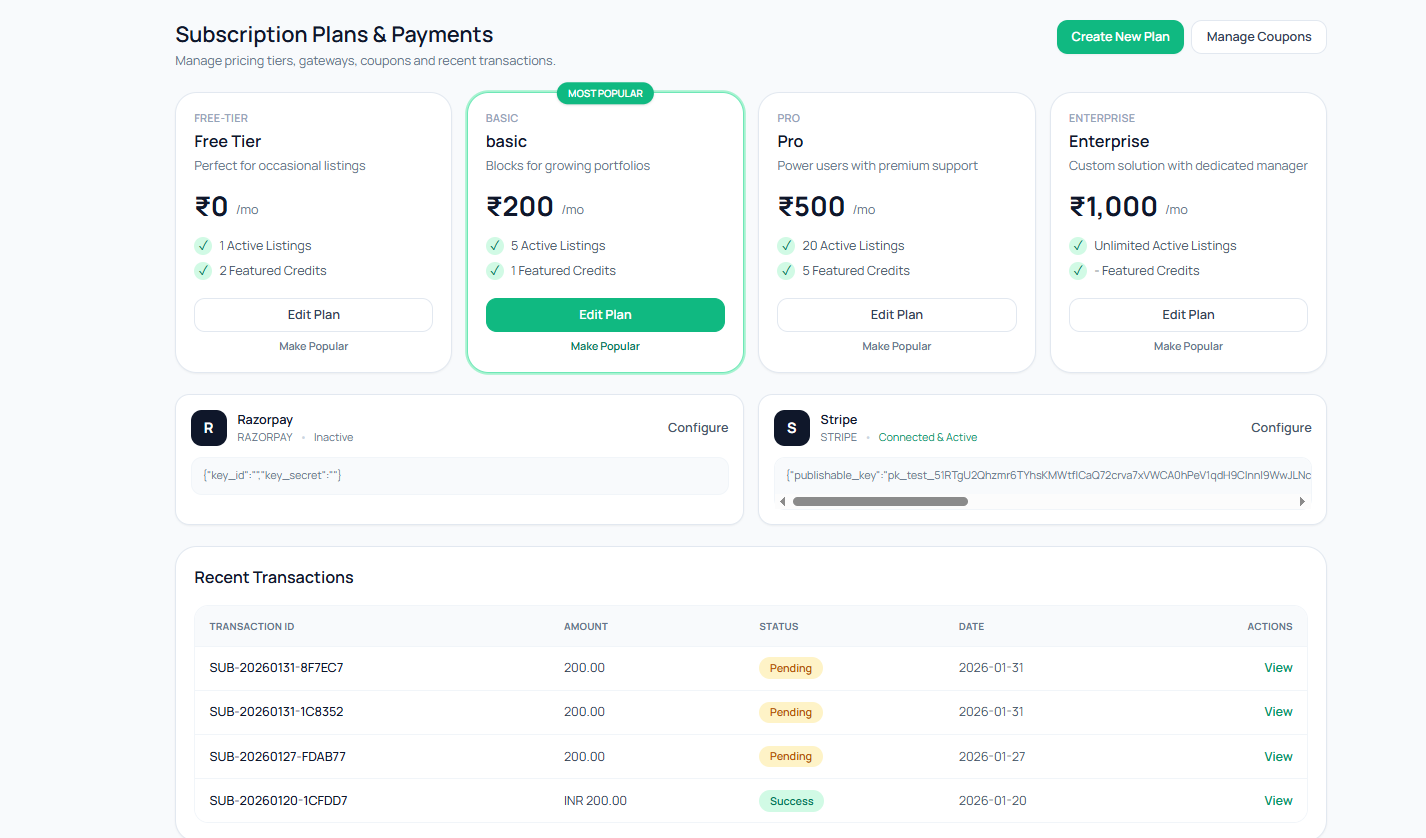Toggle Make Popular on the Free Tier plan
1426x838 pixels.
(313, 346)
